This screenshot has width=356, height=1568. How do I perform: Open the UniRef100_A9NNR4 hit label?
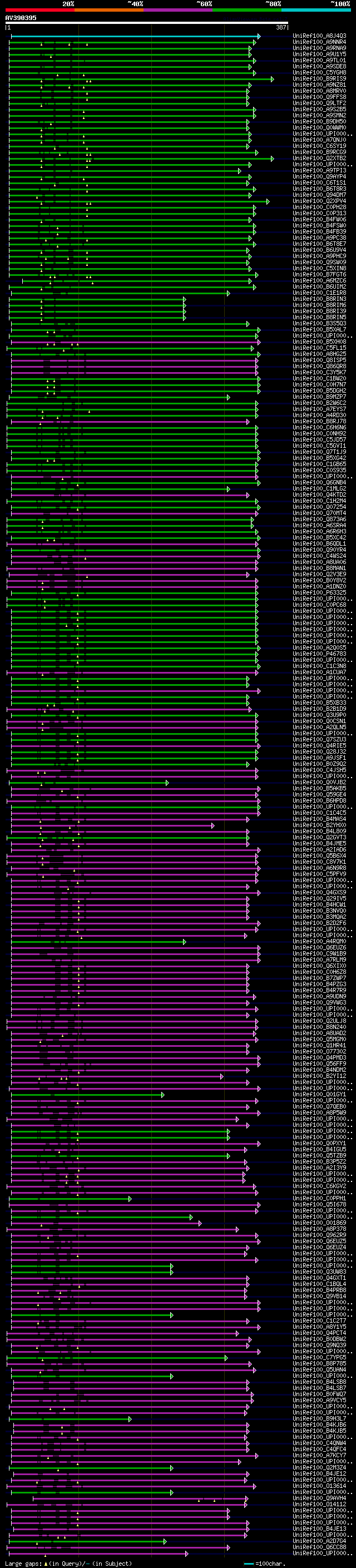point(319,42)
